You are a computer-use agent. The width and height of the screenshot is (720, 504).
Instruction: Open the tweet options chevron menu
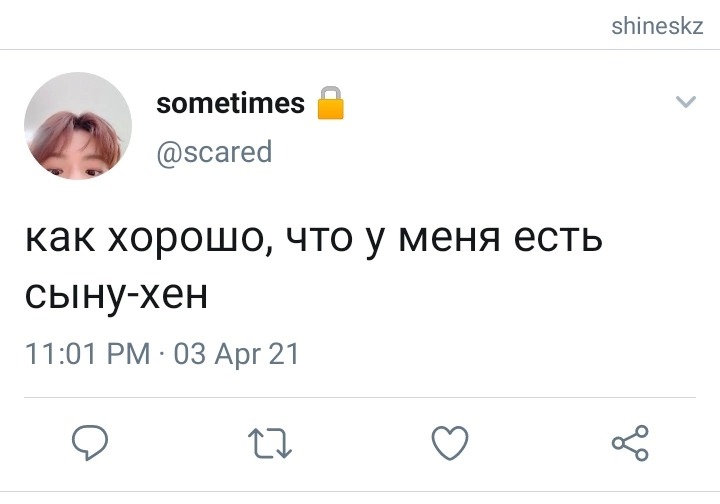point(686,101)
